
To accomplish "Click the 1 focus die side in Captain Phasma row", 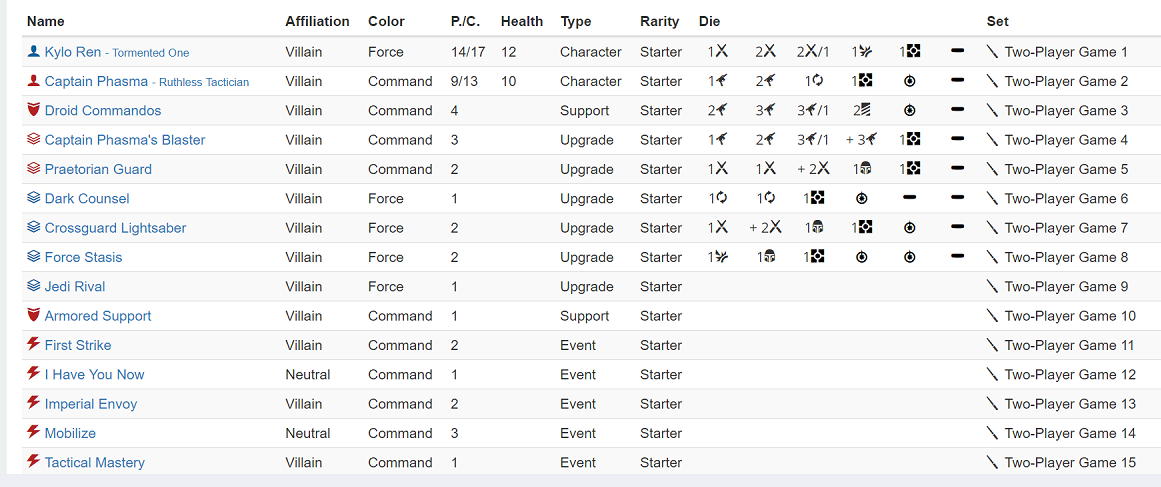I will [812, 81].
